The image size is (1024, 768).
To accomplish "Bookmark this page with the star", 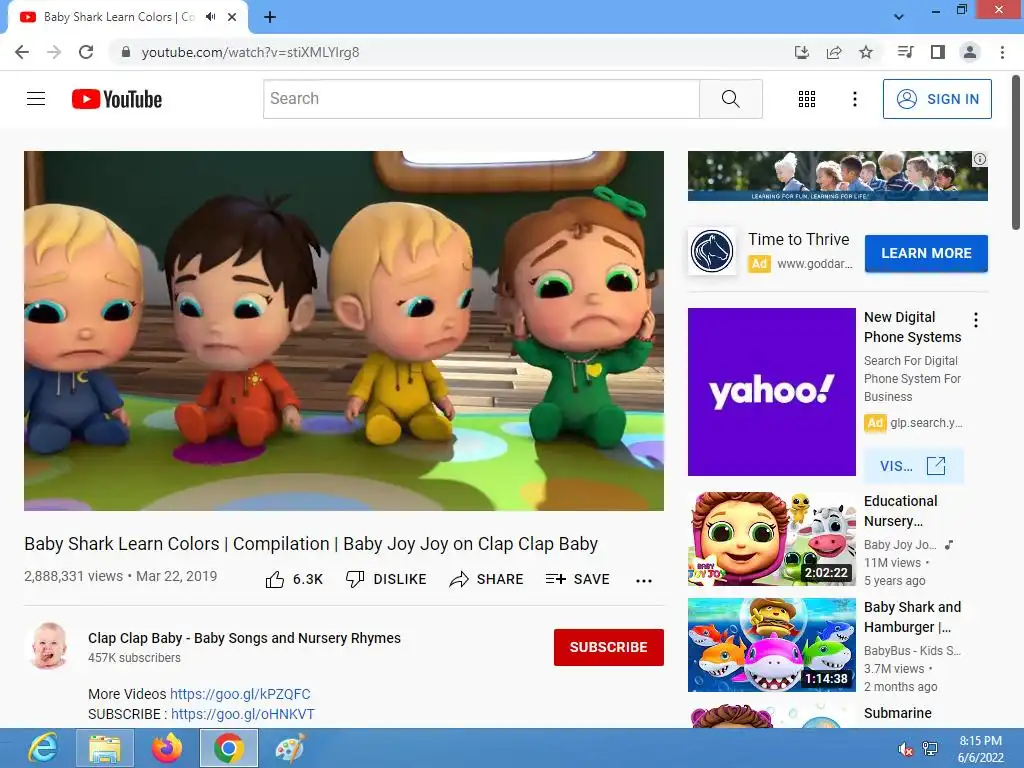I will 866,52.
